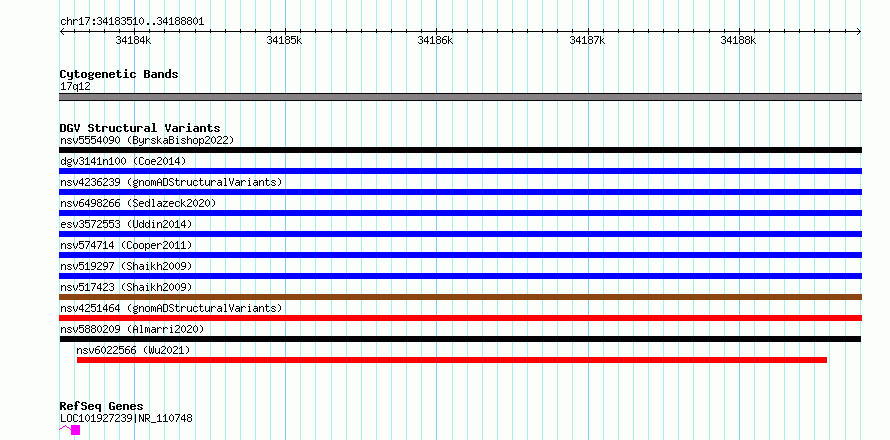The height and width of the screenshot is (440, 890).
Task: Click the 34184k ruler tick label
Action: tap(133, 40)
